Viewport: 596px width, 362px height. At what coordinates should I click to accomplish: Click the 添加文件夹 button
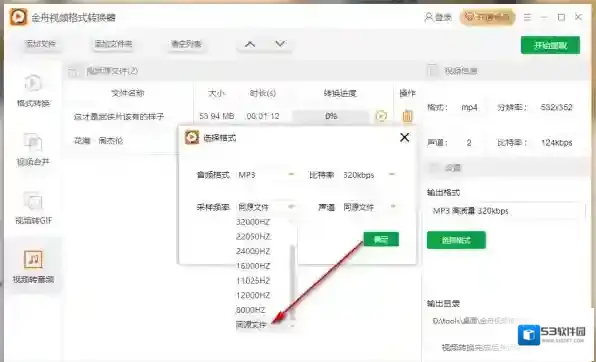[113, 44]
